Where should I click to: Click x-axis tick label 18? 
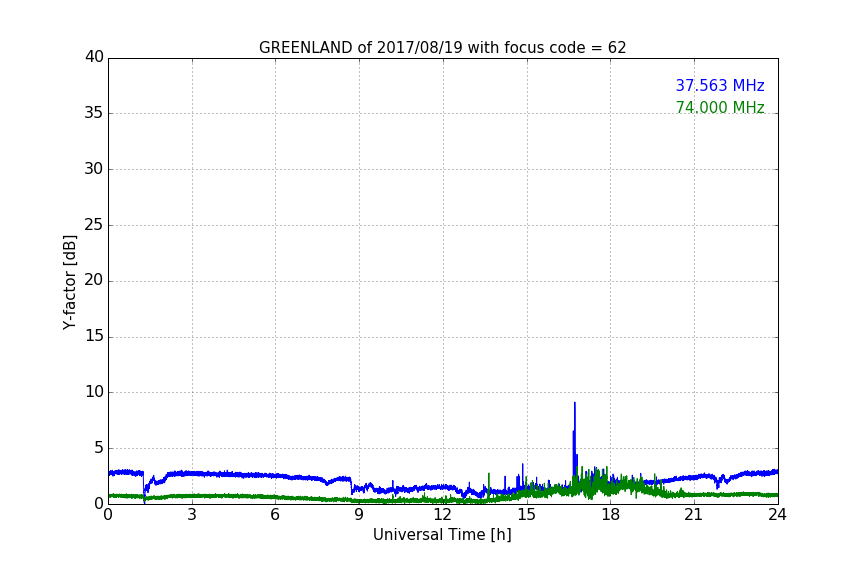click(611, 515)
